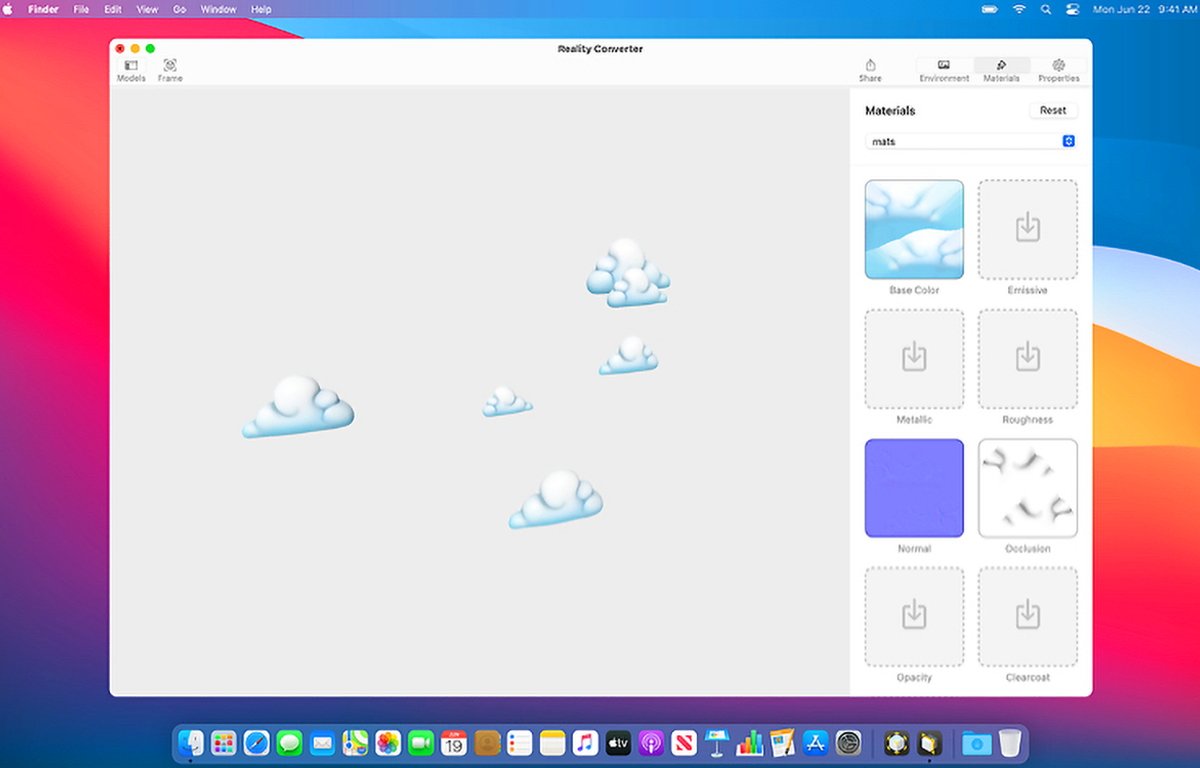Open Reminders from the Dock
This screenshot has width=1200, height=768.
520,743
